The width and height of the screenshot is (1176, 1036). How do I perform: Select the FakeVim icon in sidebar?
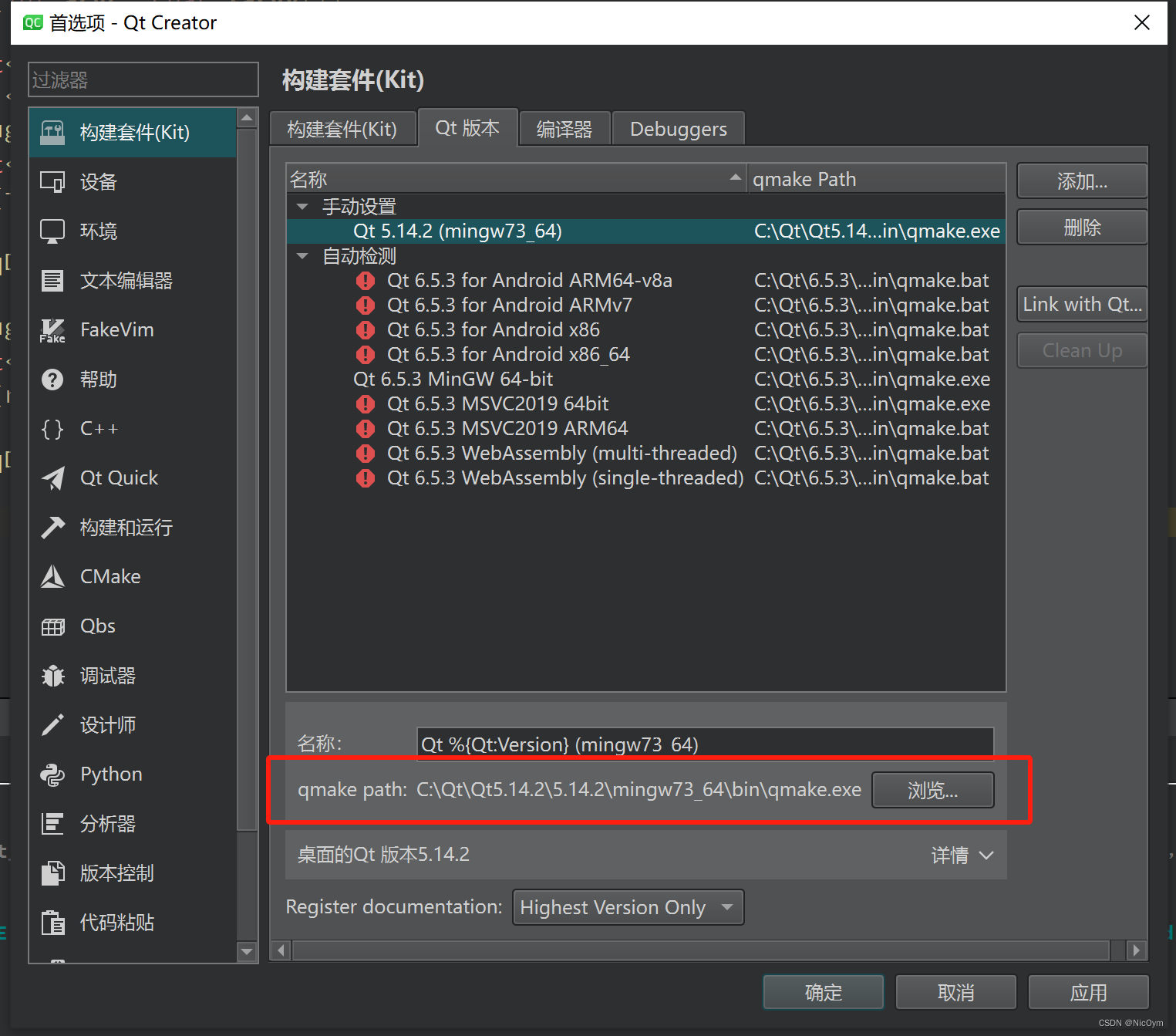coord(52,330)
